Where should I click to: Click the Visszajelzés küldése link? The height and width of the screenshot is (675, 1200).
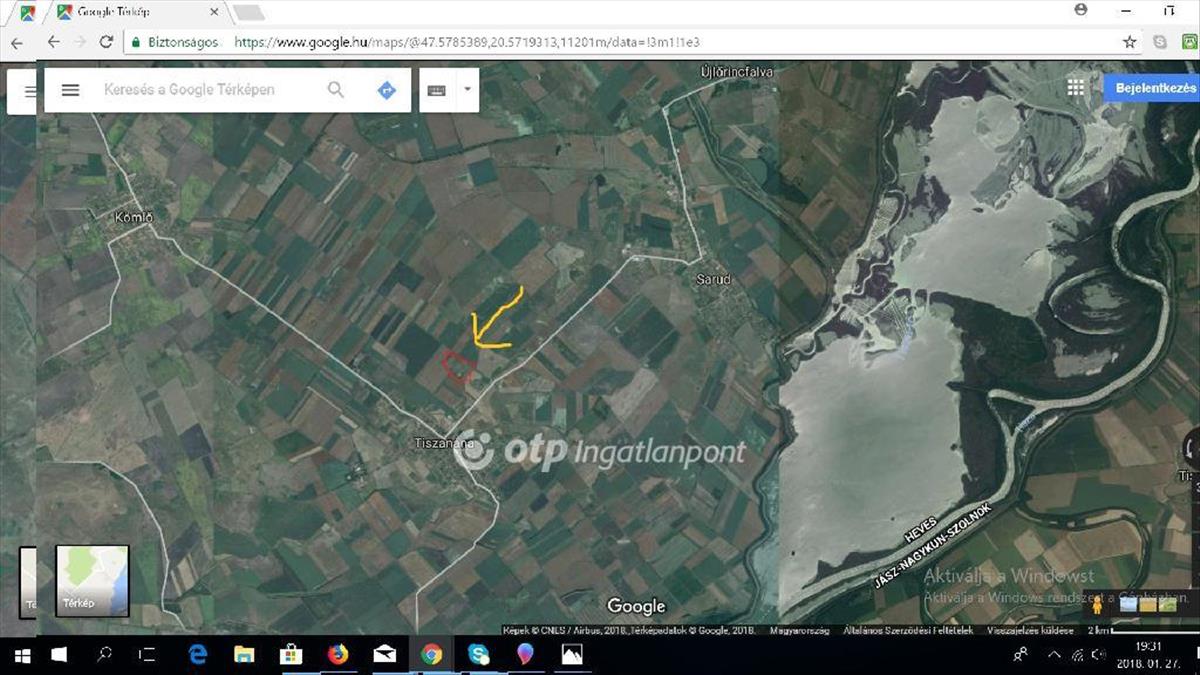click(x=1030, y=631)
